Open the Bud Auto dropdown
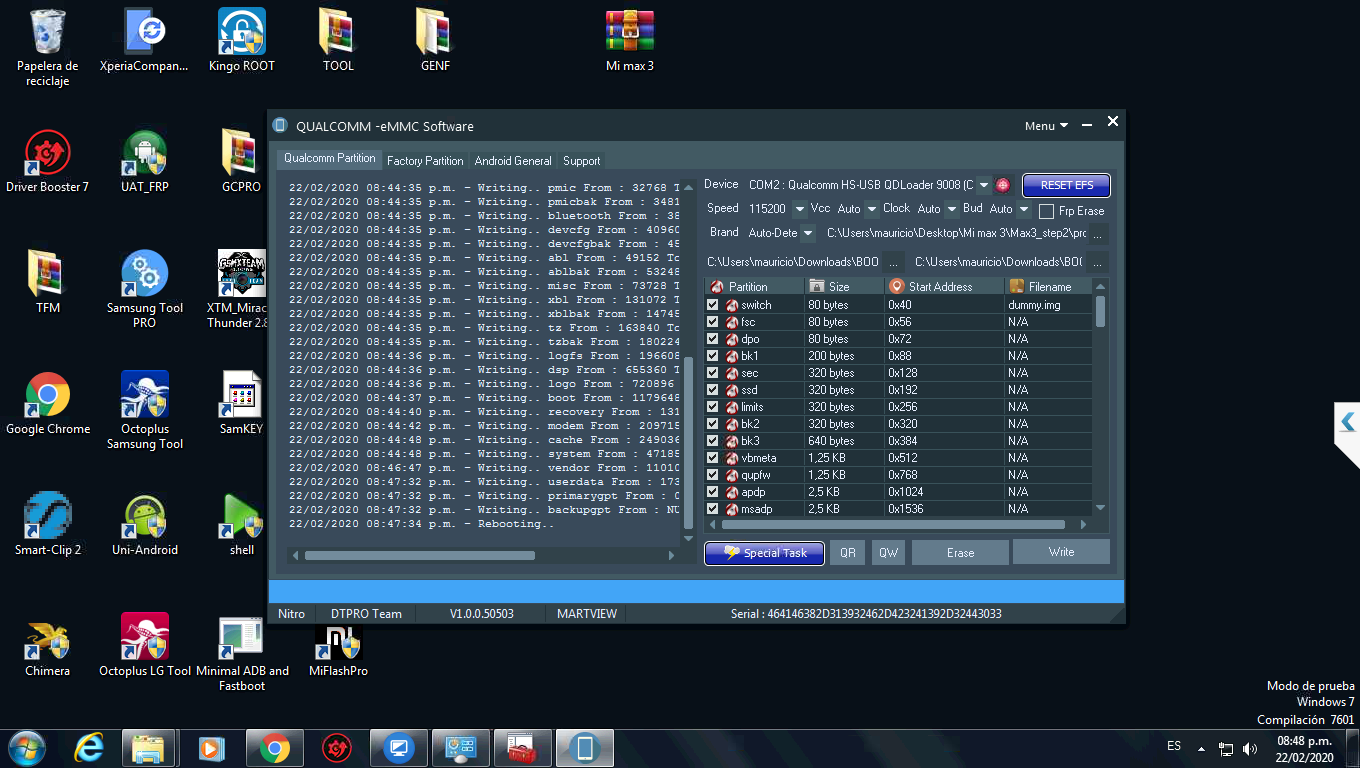 (x=1023, y=209)
